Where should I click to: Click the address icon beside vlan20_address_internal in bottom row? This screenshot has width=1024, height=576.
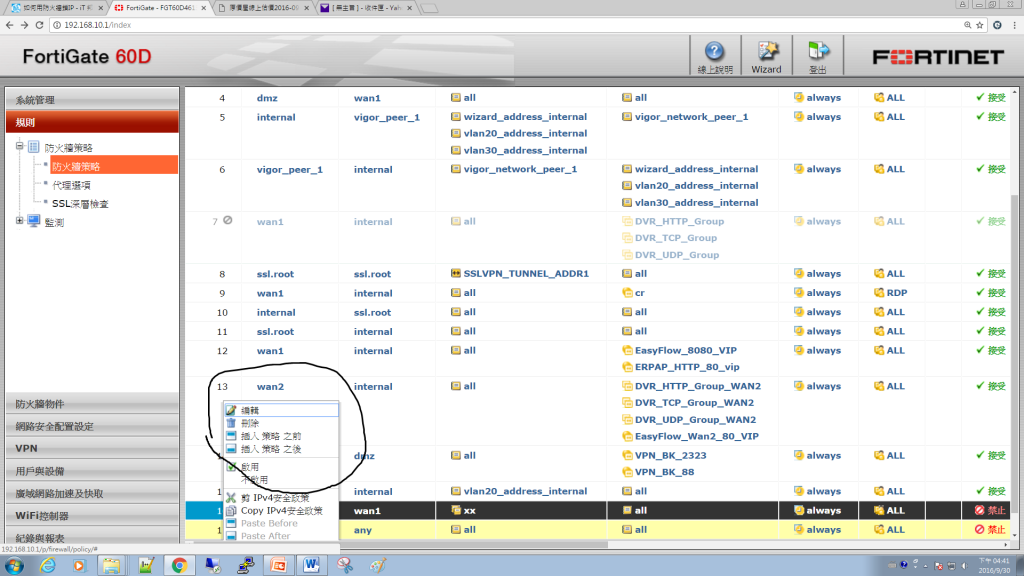click(x=456, y=491)
